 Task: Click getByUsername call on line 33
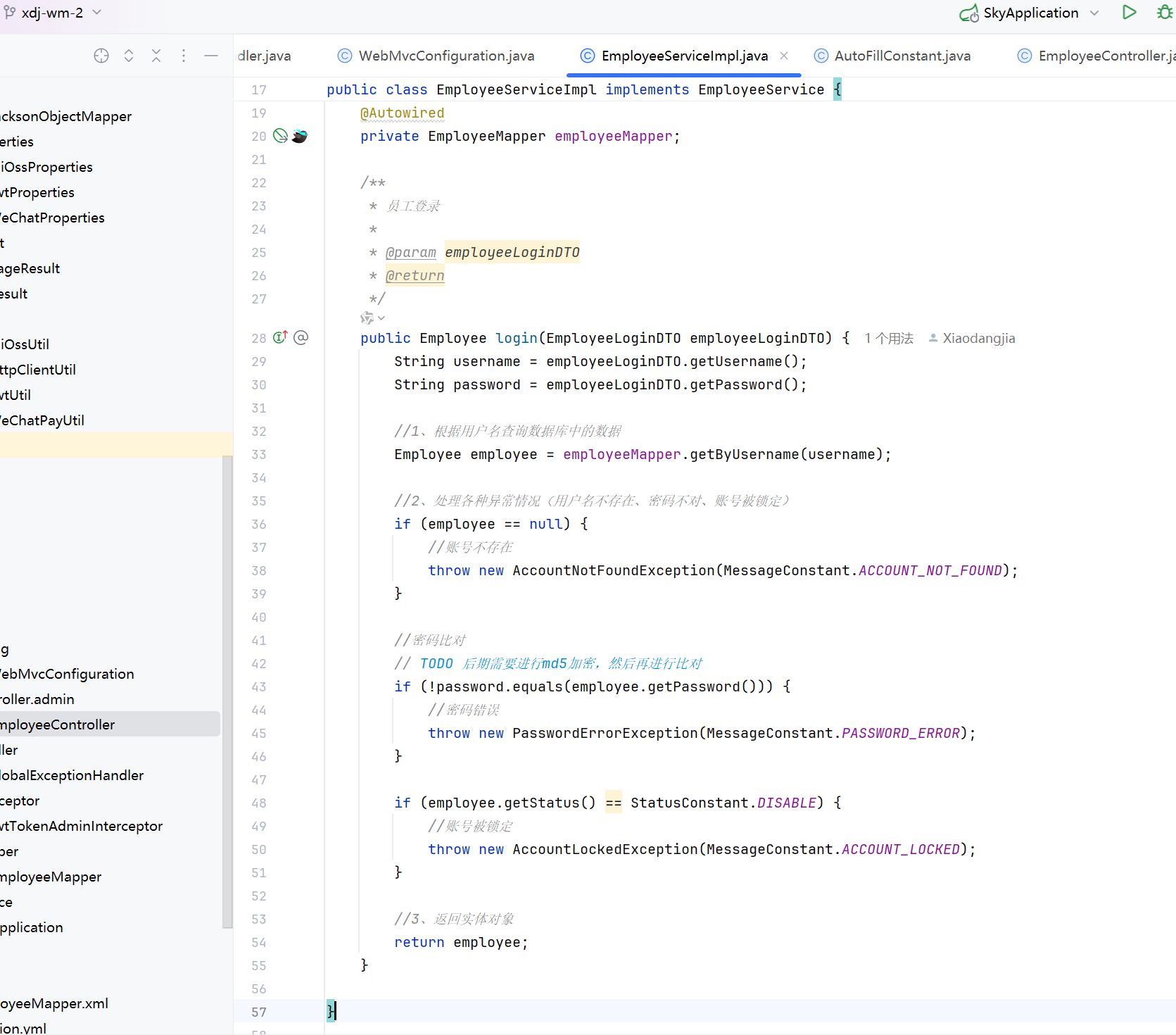[x=745, y=454]
